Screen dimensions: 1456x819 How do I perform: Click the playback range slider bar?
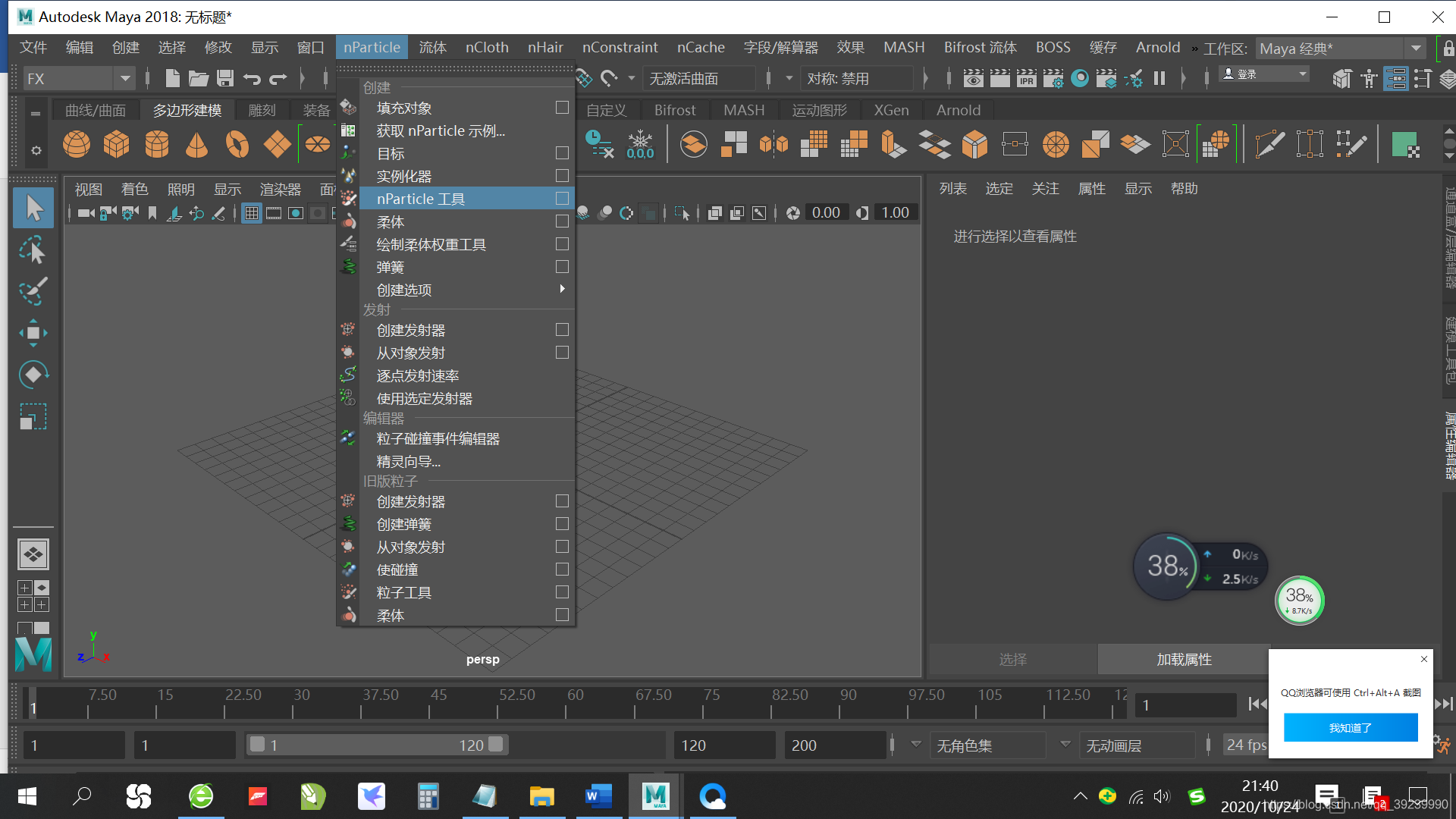[375, 745]
